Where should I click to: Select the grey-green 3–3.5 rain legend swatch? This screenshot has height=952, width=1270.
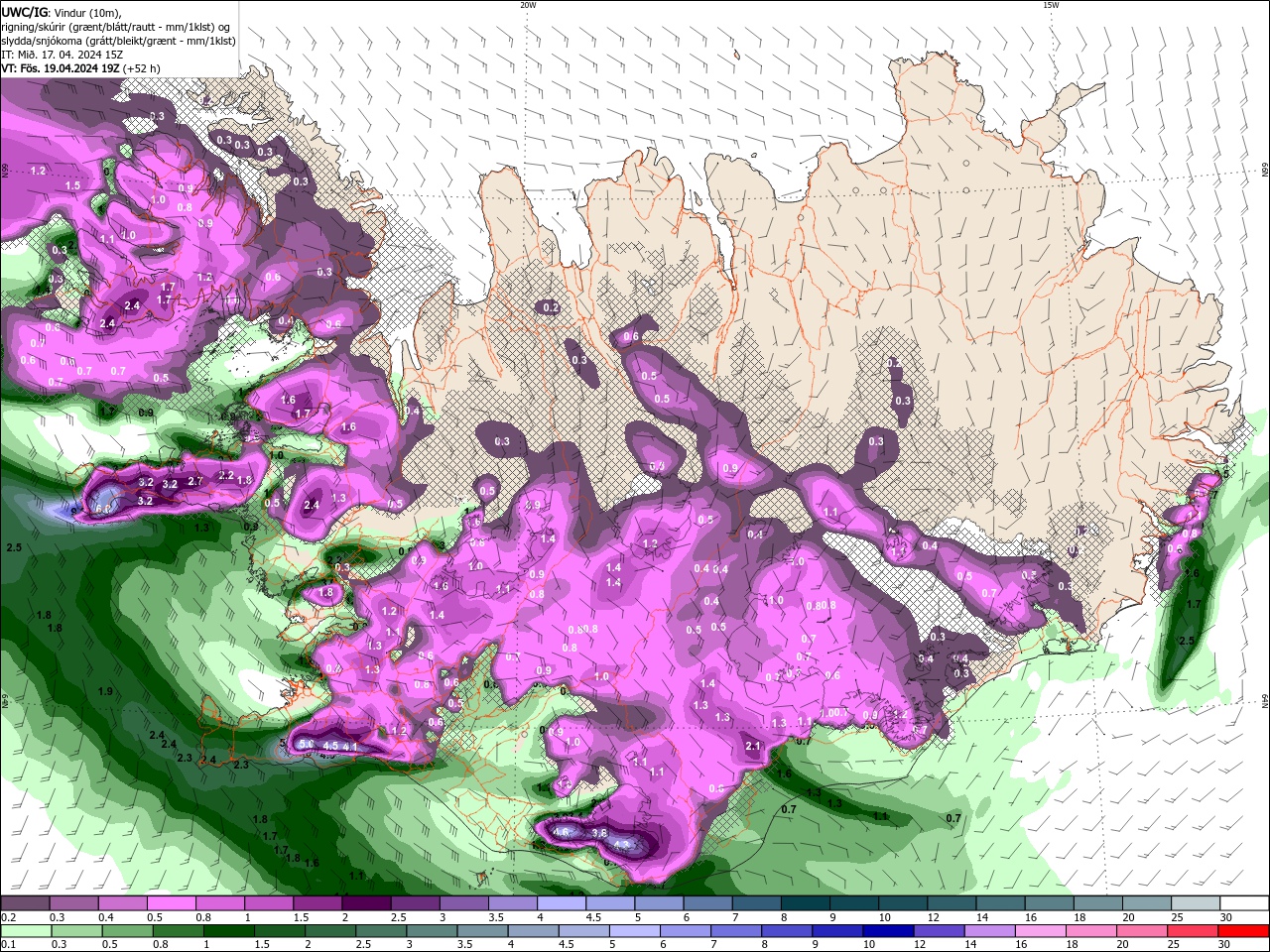click(x=432, y=931)
